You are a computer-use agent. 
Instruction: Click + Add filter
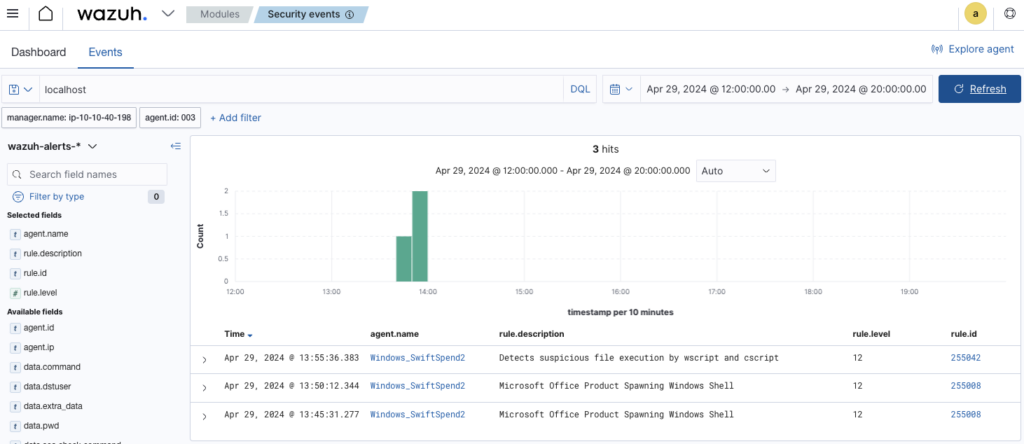click(235, 118)
